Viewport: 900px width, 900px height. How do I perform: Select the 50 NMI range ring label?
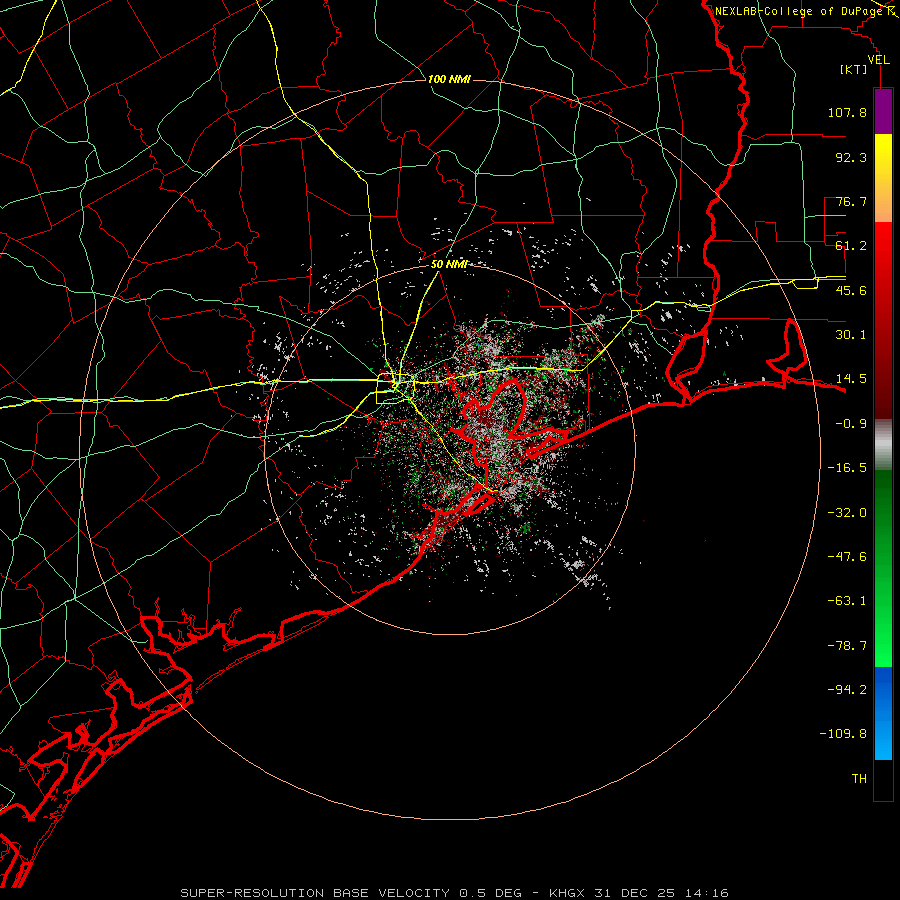(449, 264)
